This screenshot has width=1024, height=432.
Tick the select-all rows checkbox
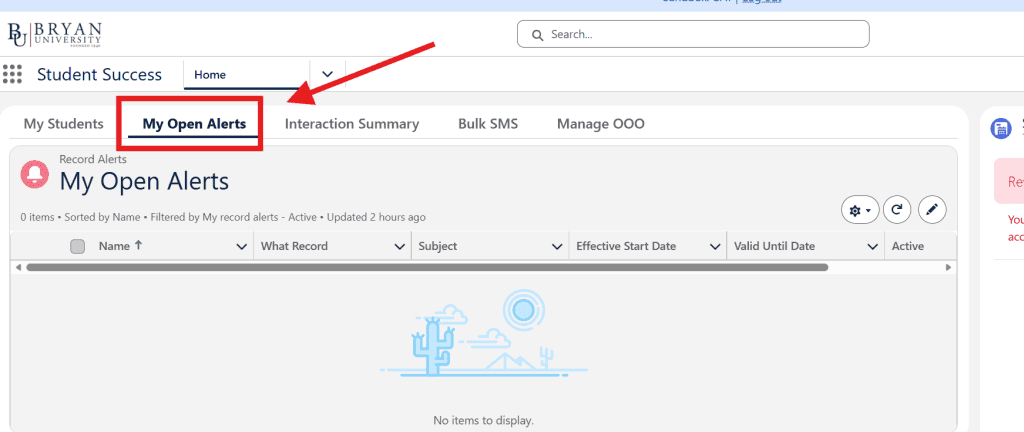pyautogui.click(x=78, y=247)
